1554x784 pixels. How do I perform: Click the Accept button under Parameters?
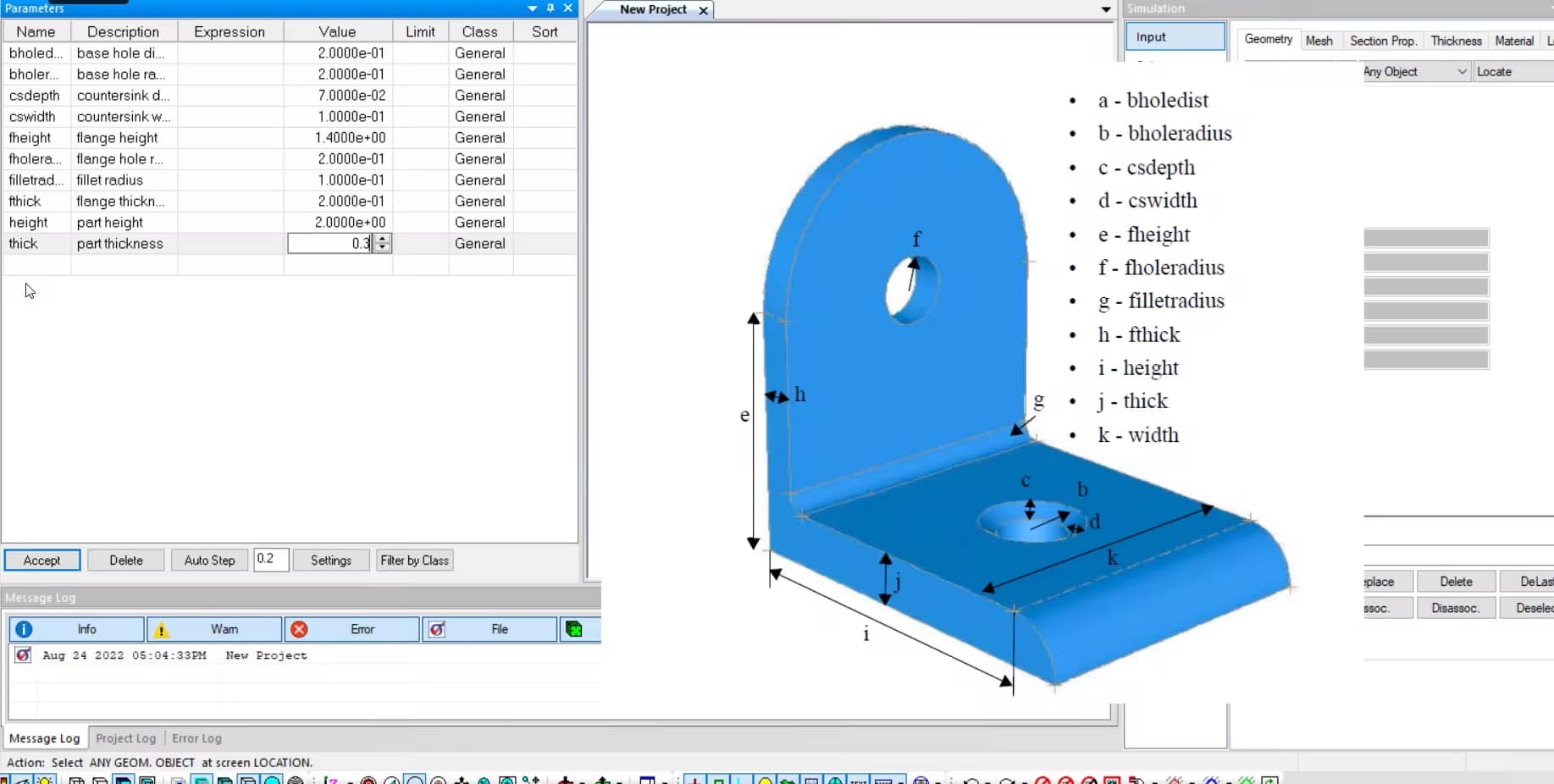pos(41,560)
